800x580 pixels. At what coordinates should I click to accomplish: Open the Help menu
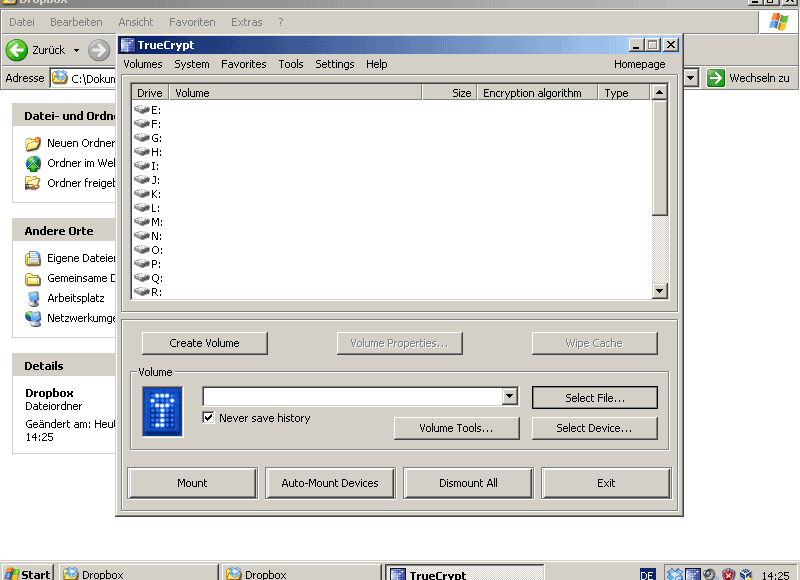click(377, 64)
